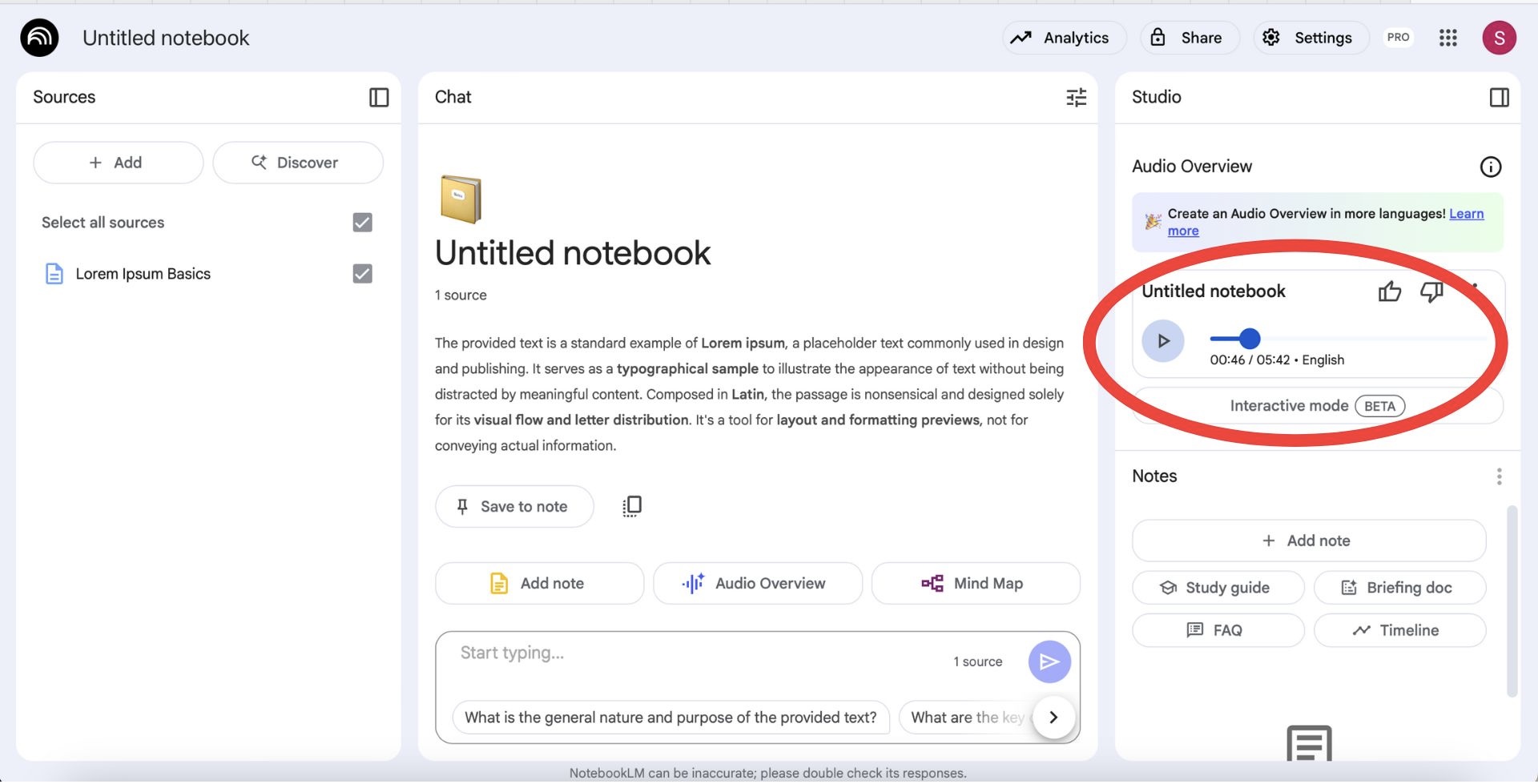Generate Audio Overview from chat panel
The height and width of the screenshot is (784, 1538).
pyautogui.click(x=757, y=585)
